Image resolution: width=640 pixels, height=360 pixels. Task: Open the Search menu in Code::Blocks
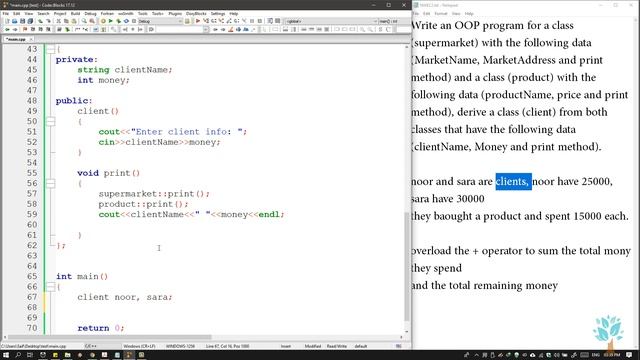pyautogui.click(x=43, y=13)
